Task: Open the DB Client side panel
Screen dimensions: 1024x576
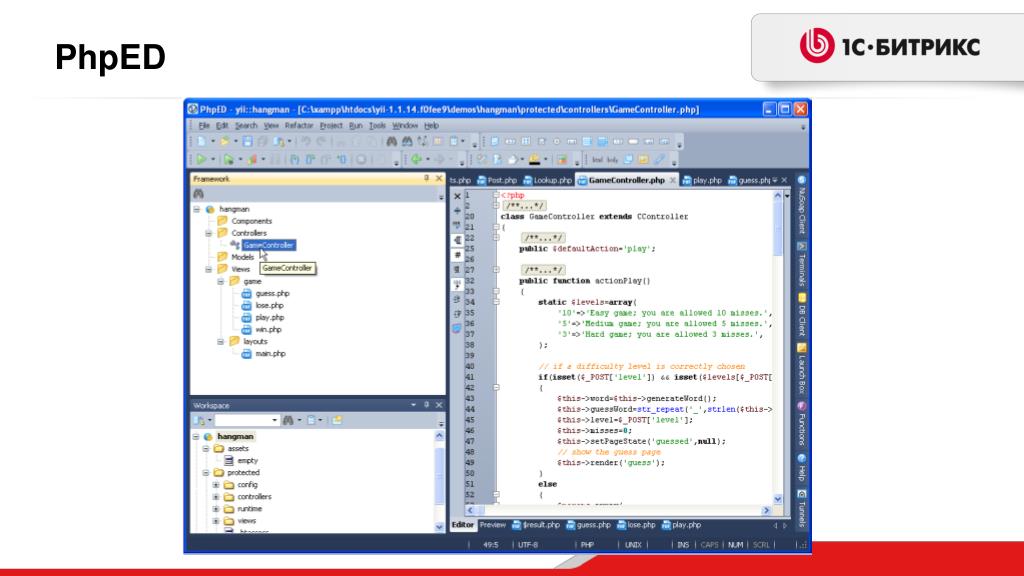Action: (802, 315)
